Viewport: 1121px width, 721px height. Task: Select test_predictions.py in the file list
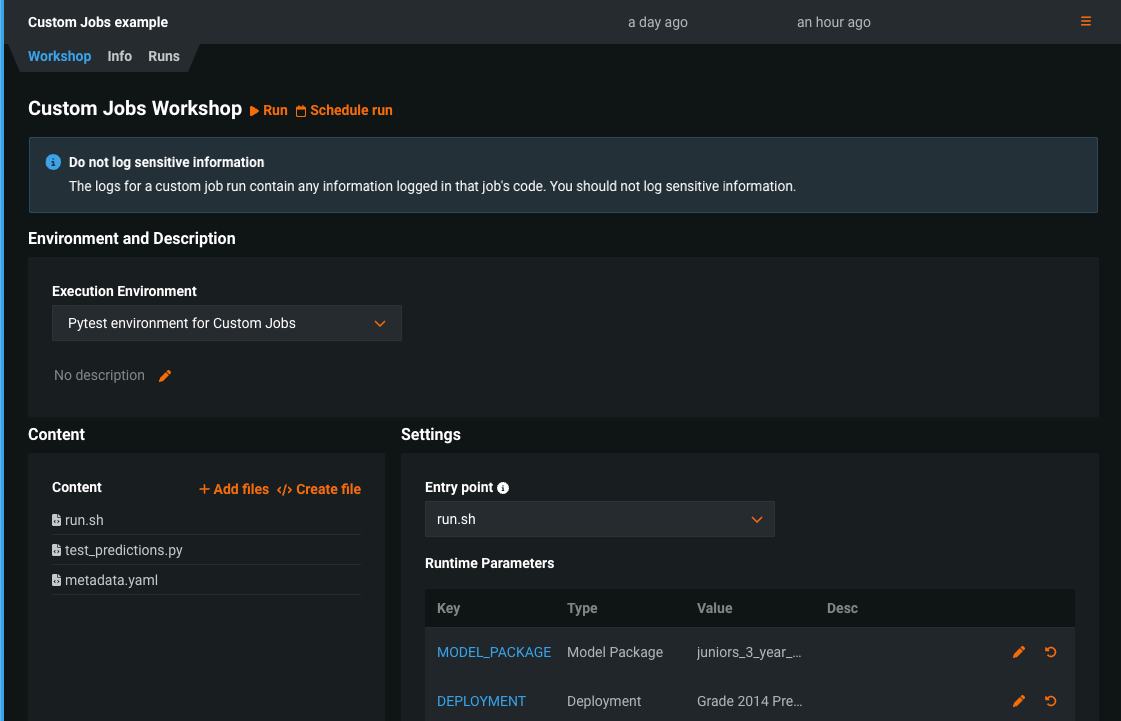point(123,550)
